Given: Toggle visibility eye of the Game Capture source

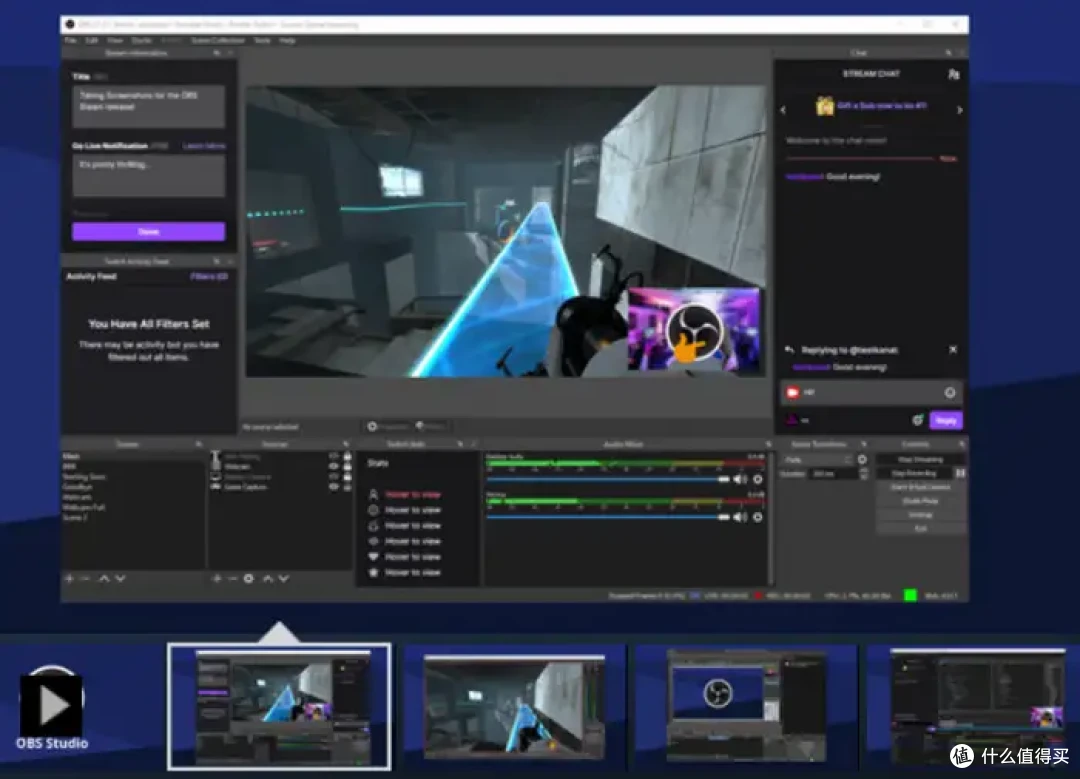Looking at the screenshot, I should click(x=334, y=487).
